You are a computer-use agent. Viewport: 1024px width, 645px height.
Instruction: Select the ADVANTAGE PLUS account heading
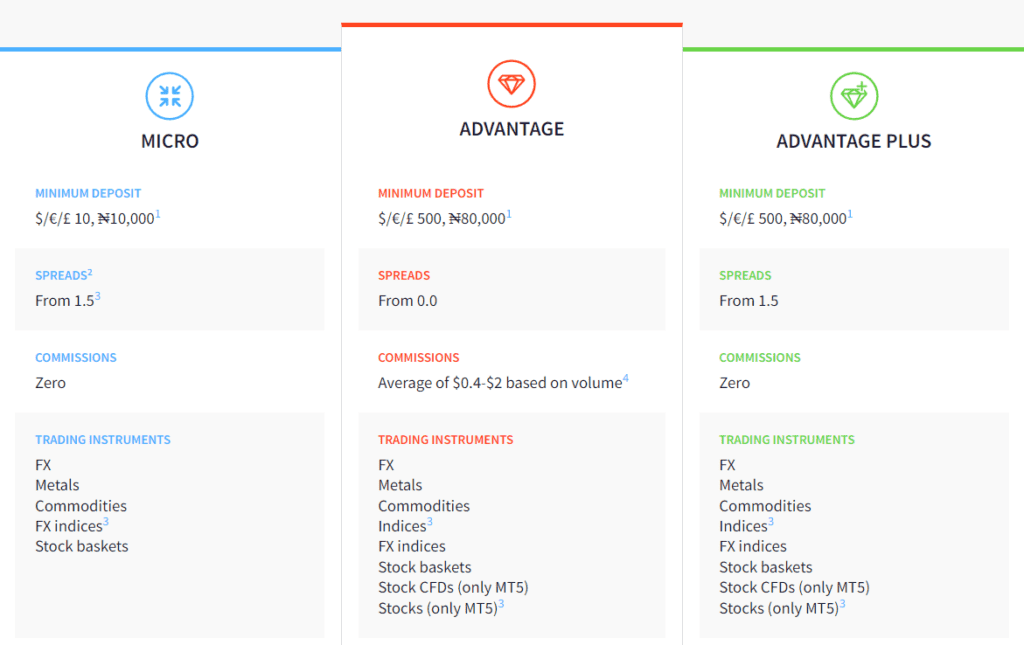tap(853, 141)
